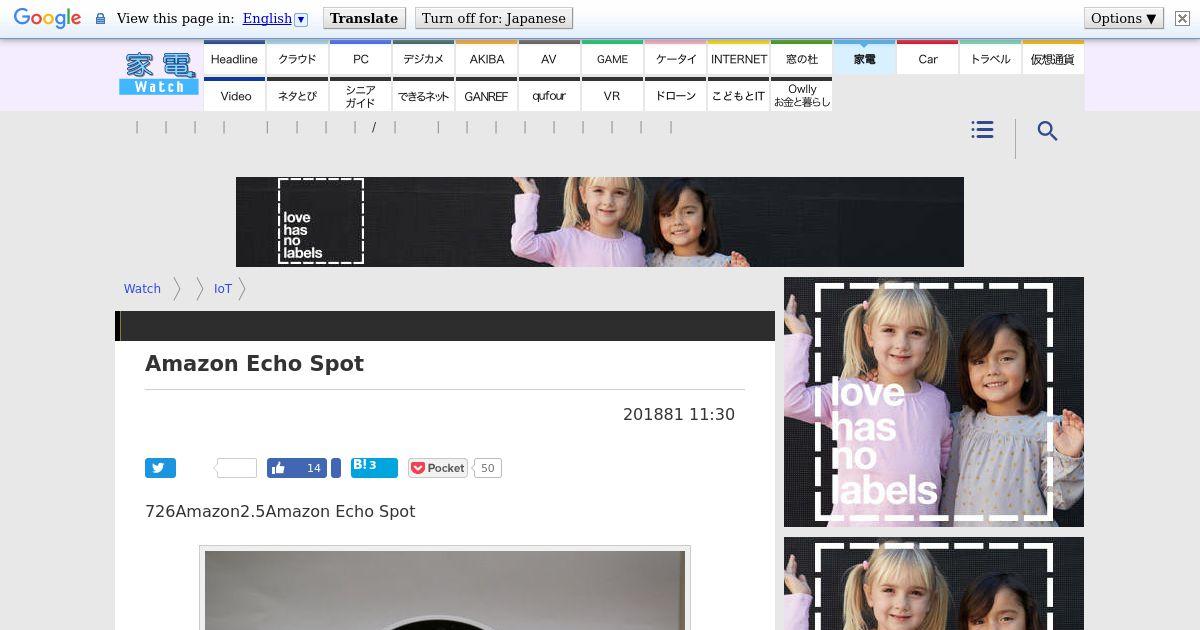Click the magnifier search icon
1200x630 pixels.
pyautogui.click(x=1047, y=131)
